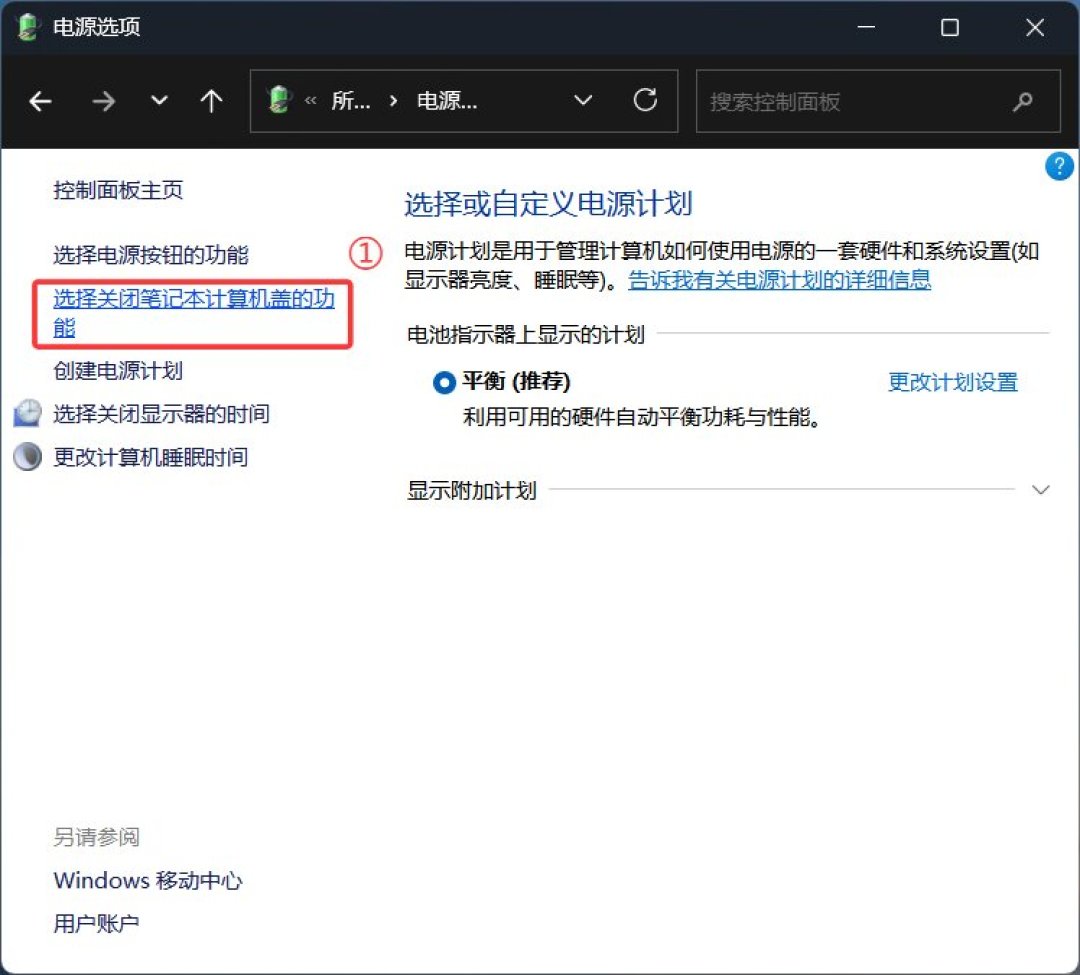Open 选择电源按钮的功能 link
The height and width of the screenshot is (975, 1080).
point(151,255)
